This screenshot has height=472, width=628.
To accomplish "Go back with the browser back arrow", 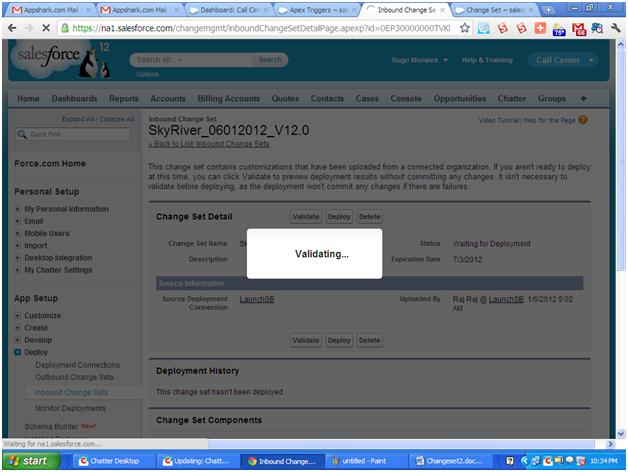I will 12,28.
